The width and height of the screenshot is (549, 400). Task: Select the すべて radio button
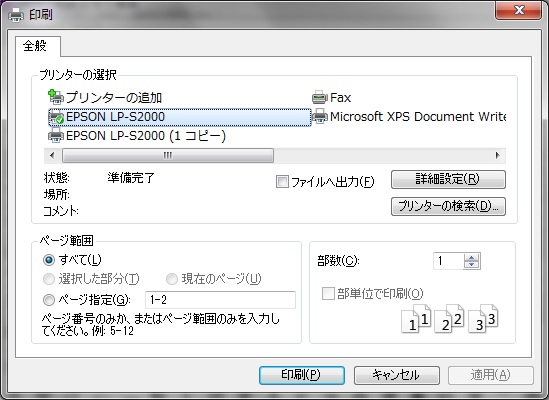(x=49, y=260)
